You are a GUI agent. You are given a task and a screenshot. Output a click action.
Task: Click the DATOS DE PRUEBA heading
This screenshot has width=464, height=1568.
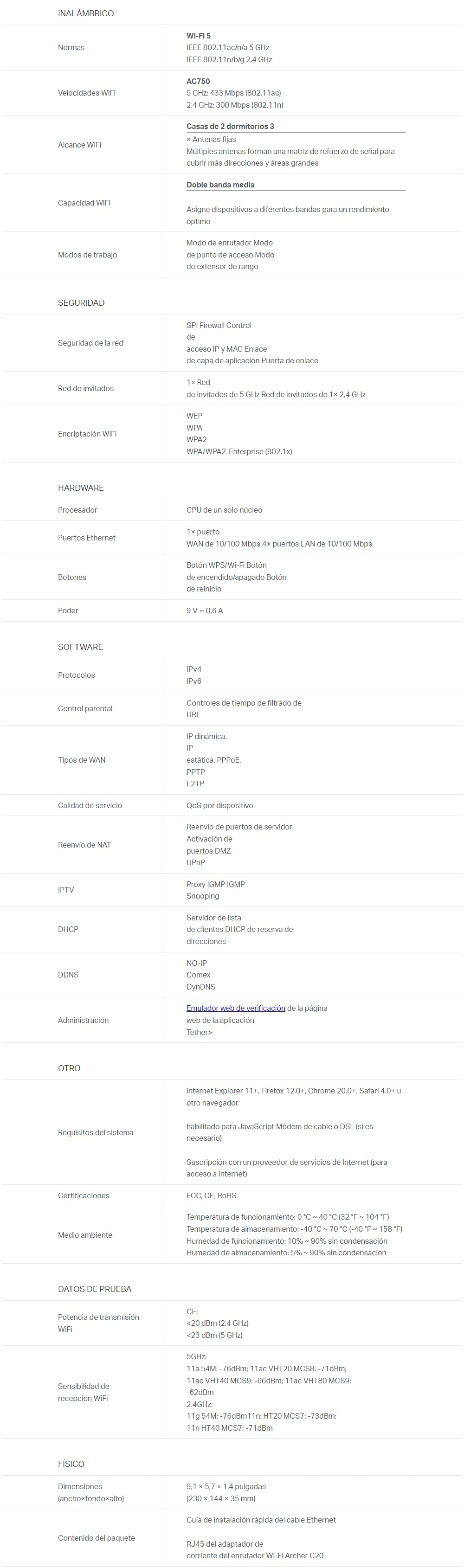click(x=94, y=1289)
